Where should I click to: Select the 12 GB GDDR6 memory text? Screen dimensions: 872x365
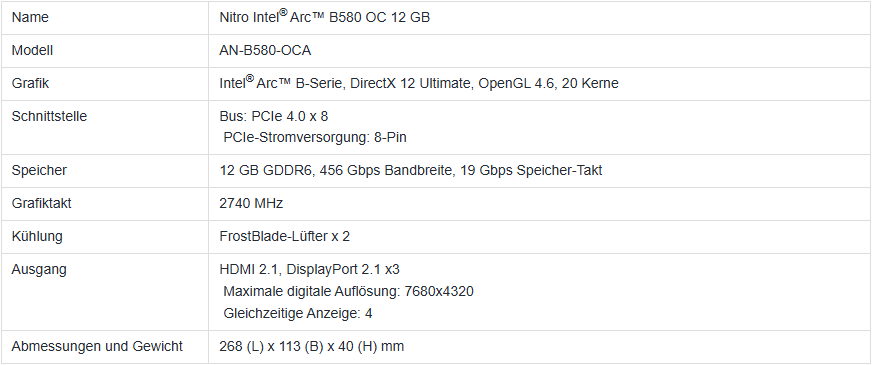[267, 170]
